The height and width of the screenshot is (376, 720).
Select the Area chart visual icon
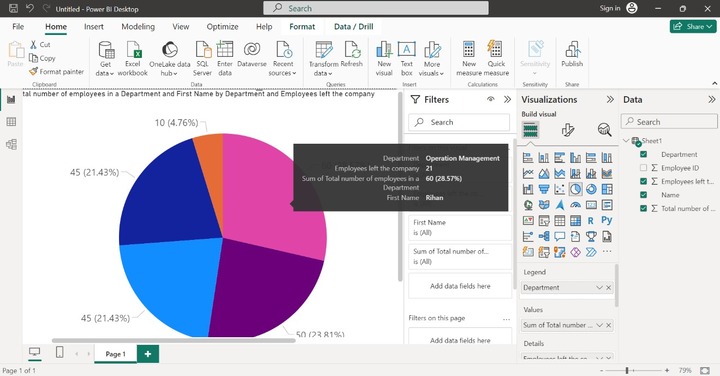pos(544,174)
